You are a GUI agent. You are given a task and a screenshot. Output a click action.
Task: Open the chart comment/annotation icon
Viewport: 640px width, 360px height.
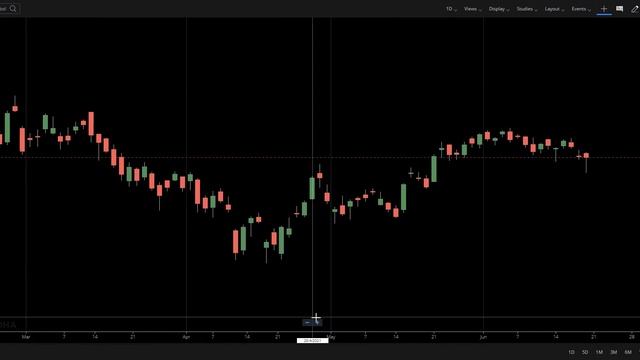click(x=620, y=9)
